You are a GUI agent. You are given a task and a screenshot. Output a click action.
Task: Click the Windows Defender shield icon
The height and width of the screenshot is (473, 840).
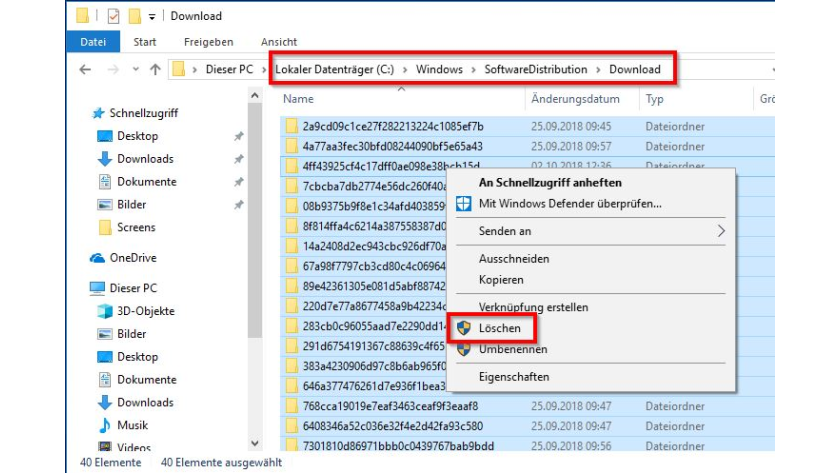click(x=463, y=204)
